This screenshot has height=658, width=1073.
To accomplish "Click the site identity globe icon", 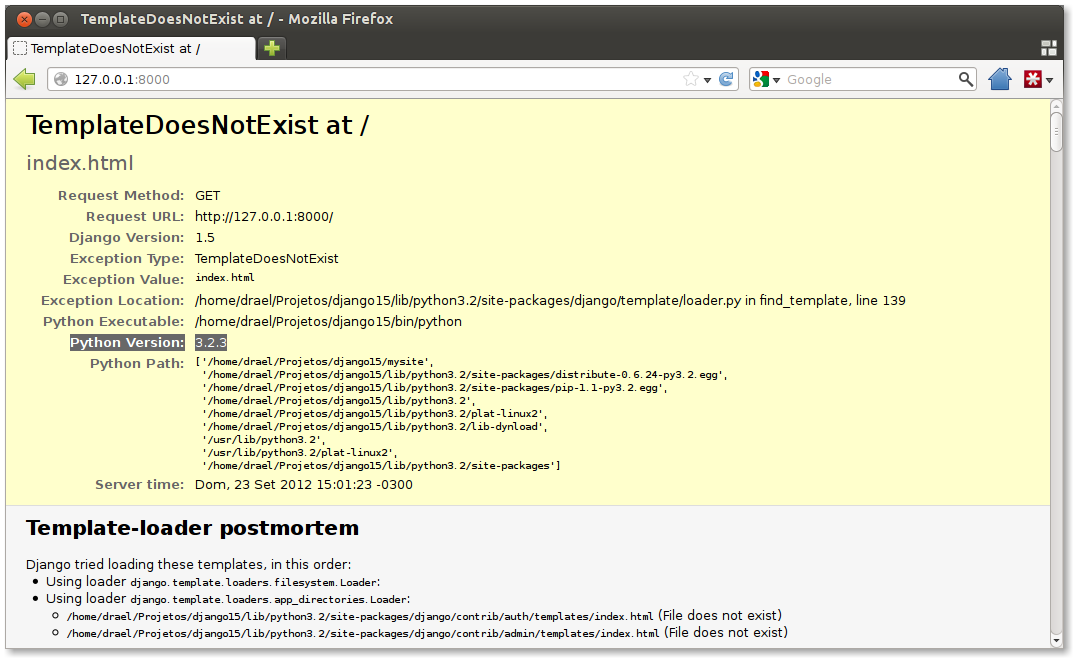I will [61, 79].
